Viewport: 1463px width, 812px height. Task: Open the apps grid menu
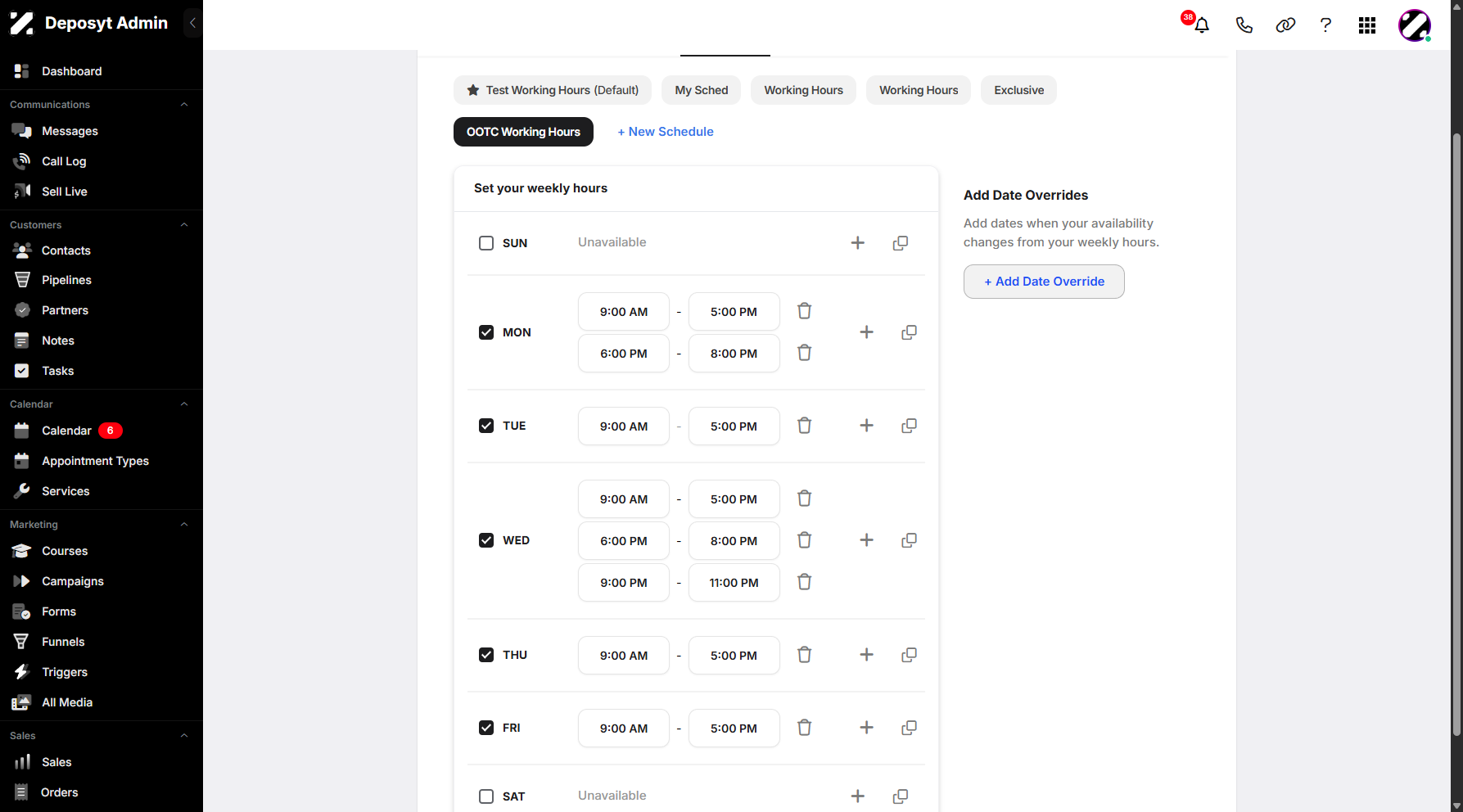click(x=1367, y=25)
